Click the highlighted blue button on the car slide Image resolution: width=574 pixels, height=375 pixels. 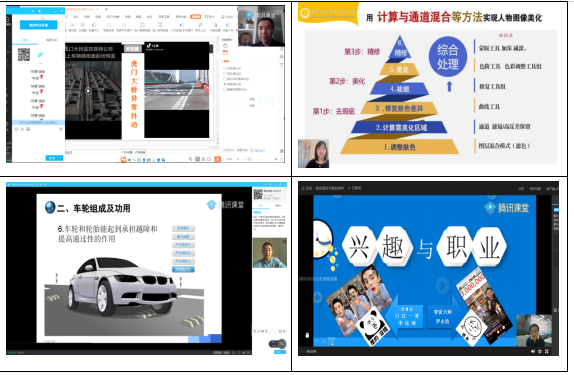point(183,270)
